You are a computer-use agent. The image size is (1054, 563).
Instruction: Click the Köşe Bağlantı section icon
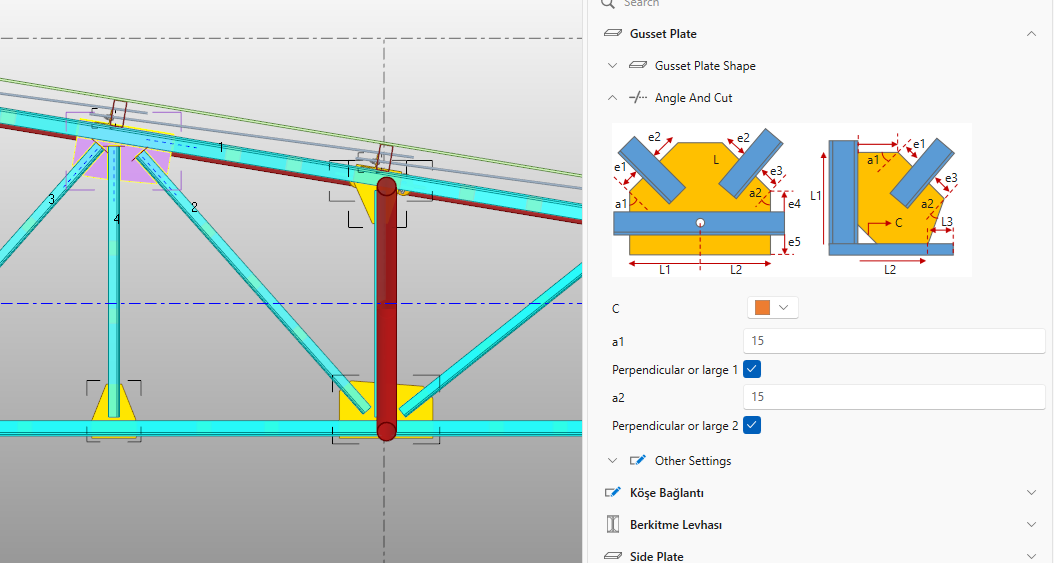tap(613, 493)
